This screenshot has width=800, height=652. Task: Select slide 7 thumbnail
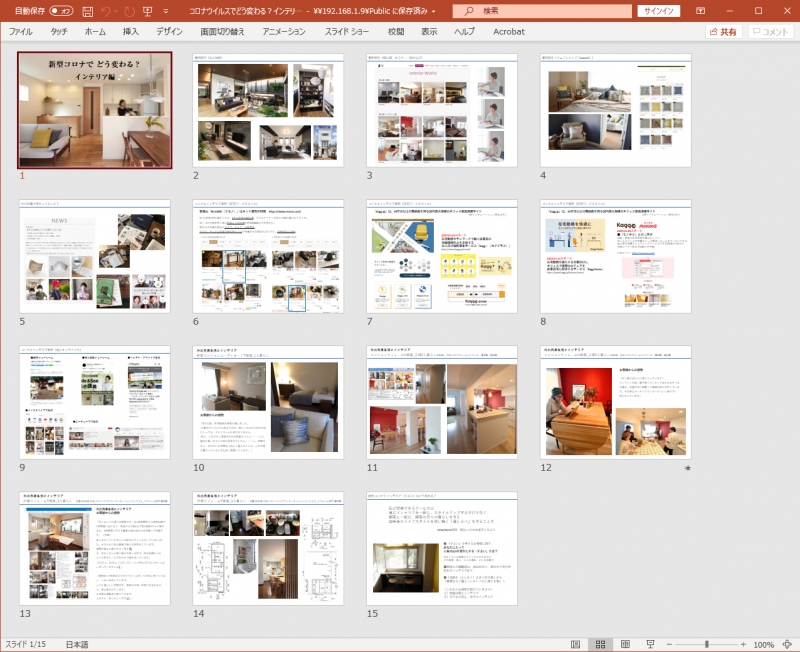[441, 256]
